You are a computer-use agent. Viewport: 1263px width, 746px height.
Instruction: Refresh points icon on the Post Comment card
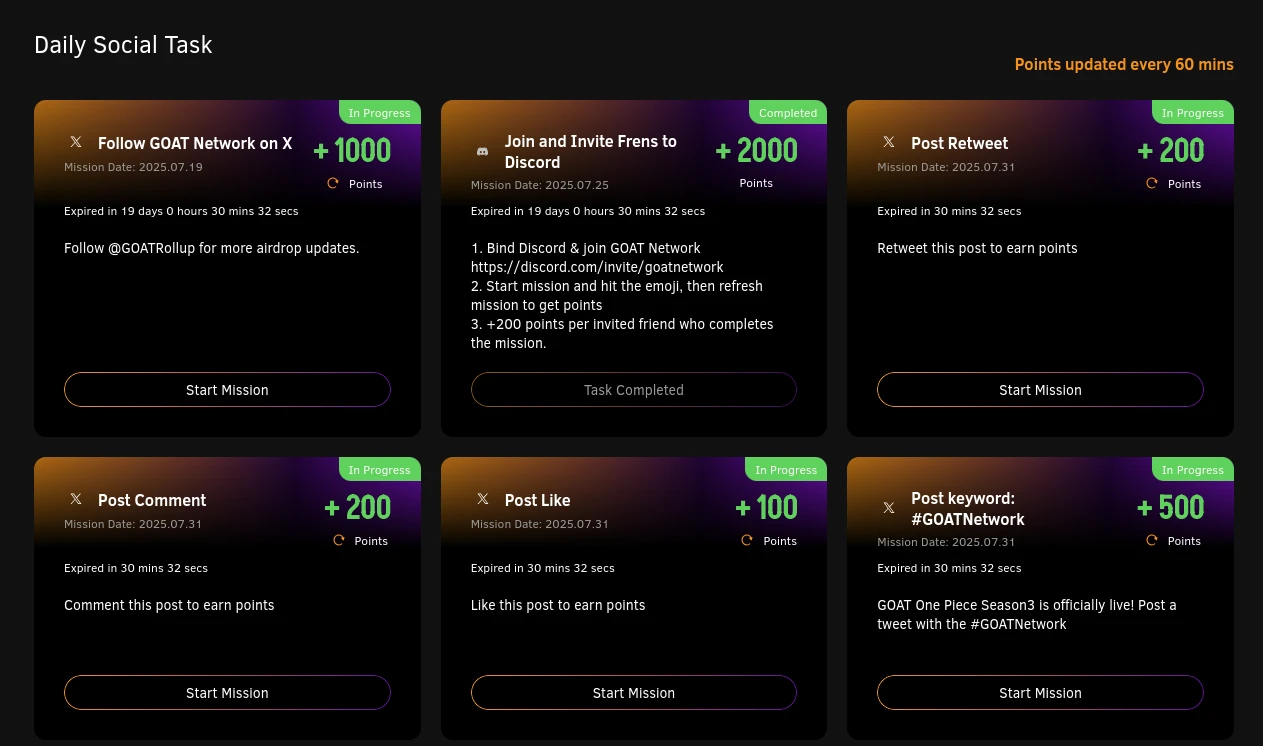pyautogui.click(x=338, y=540)
